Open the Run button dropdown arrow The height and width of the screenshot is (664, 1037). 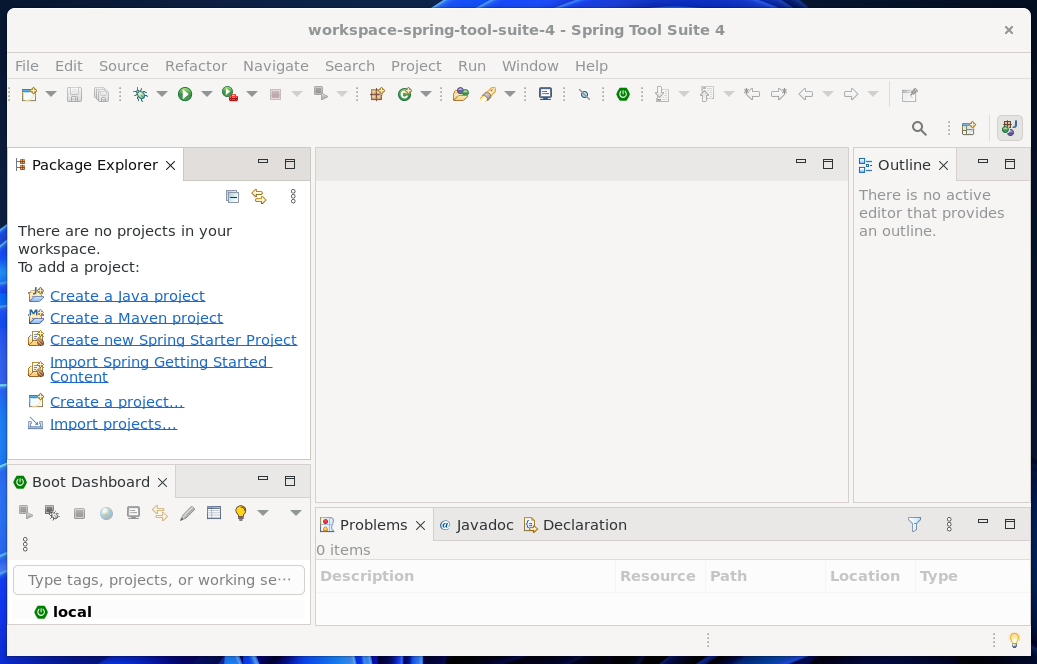(x=206, y=93)
